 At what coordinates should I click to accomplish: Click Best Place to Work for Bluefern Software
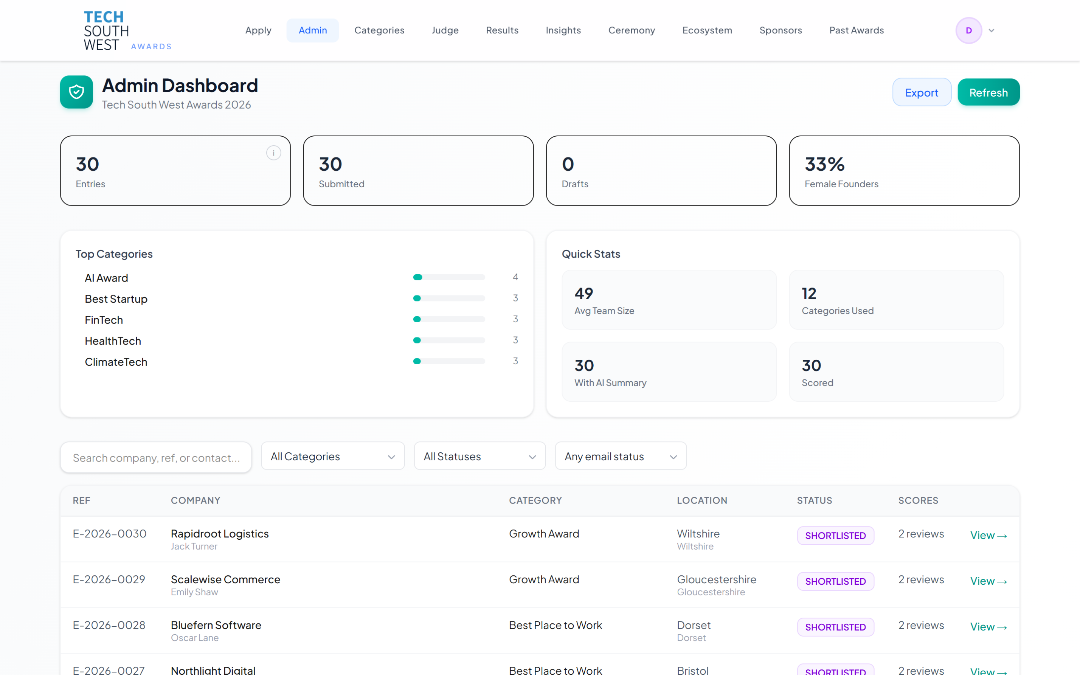pos(555,625)
